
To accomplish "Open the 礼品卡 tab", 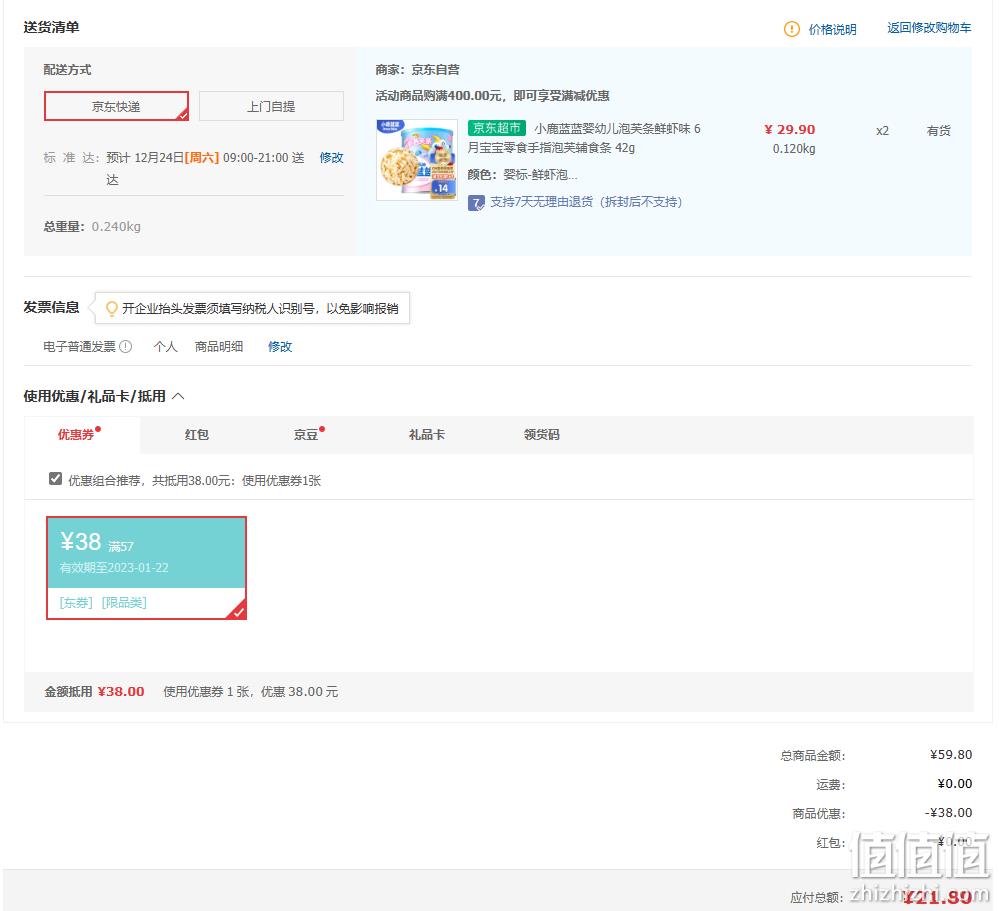I will [x=426, y=434].
